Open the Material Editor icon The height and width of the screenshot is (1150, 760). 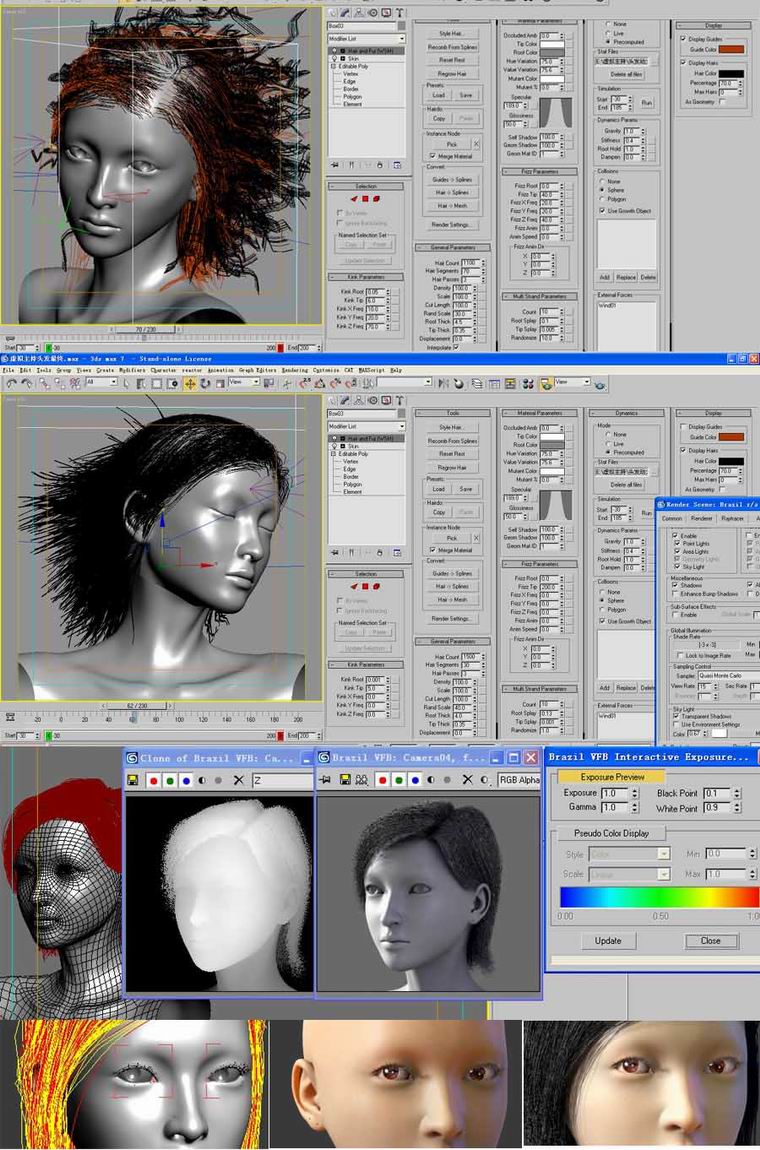point(528,383)
